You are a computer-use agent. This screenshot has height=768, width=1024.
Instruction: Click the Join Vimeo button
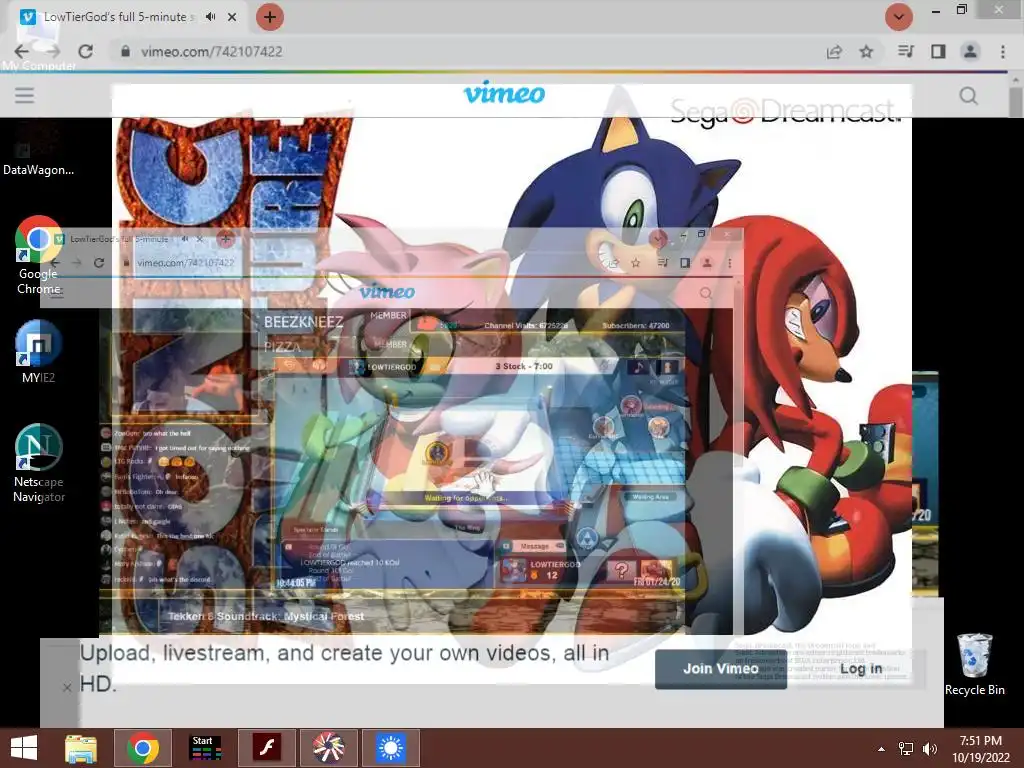[721, 669]
